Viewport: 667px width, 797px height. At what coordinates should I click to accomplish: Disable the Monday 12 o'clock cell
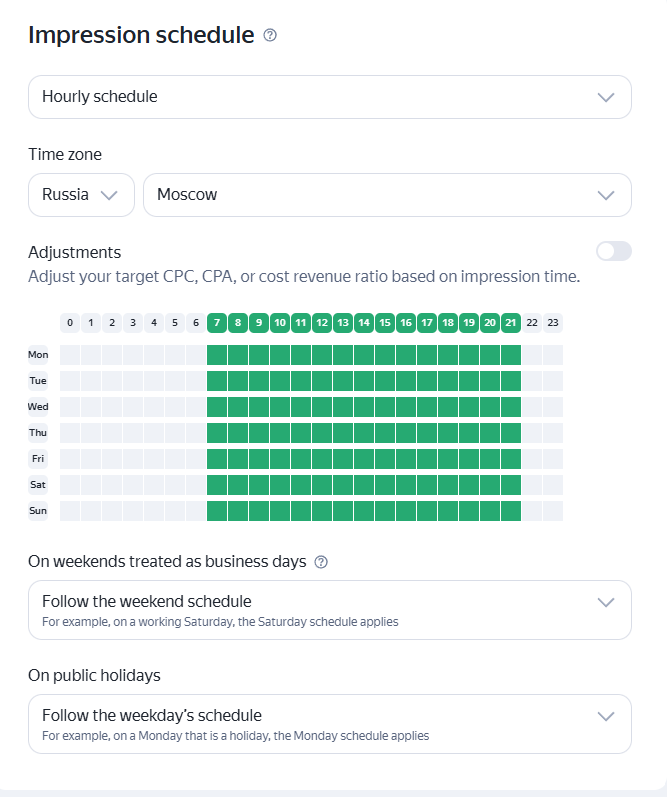(322, 355)
